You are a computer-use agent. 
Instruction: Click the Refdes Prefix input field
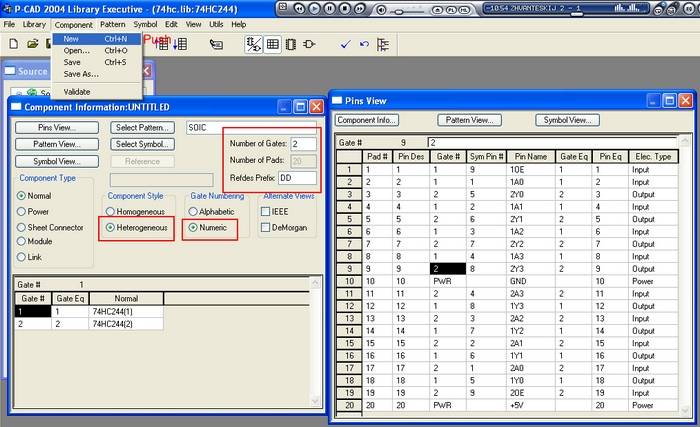(x=296, y=176)
